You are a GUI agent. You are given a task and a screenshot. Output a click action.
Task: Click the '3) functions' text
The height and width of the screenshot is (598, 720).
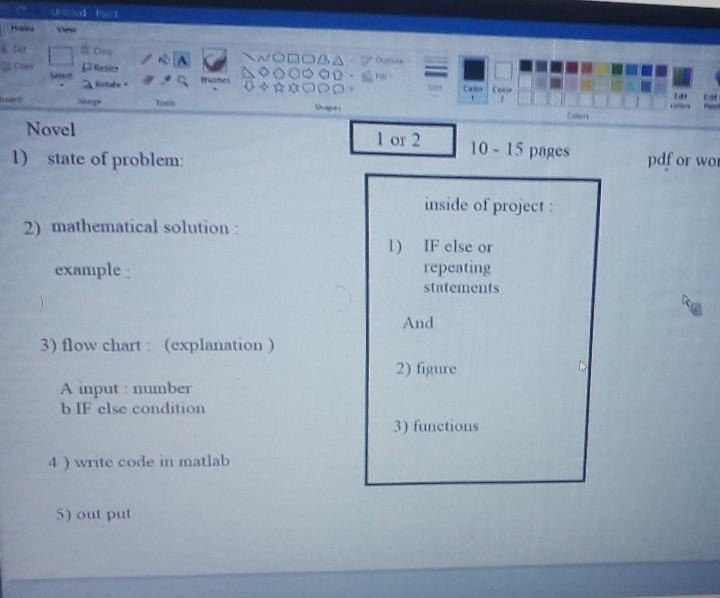(436, 426)
